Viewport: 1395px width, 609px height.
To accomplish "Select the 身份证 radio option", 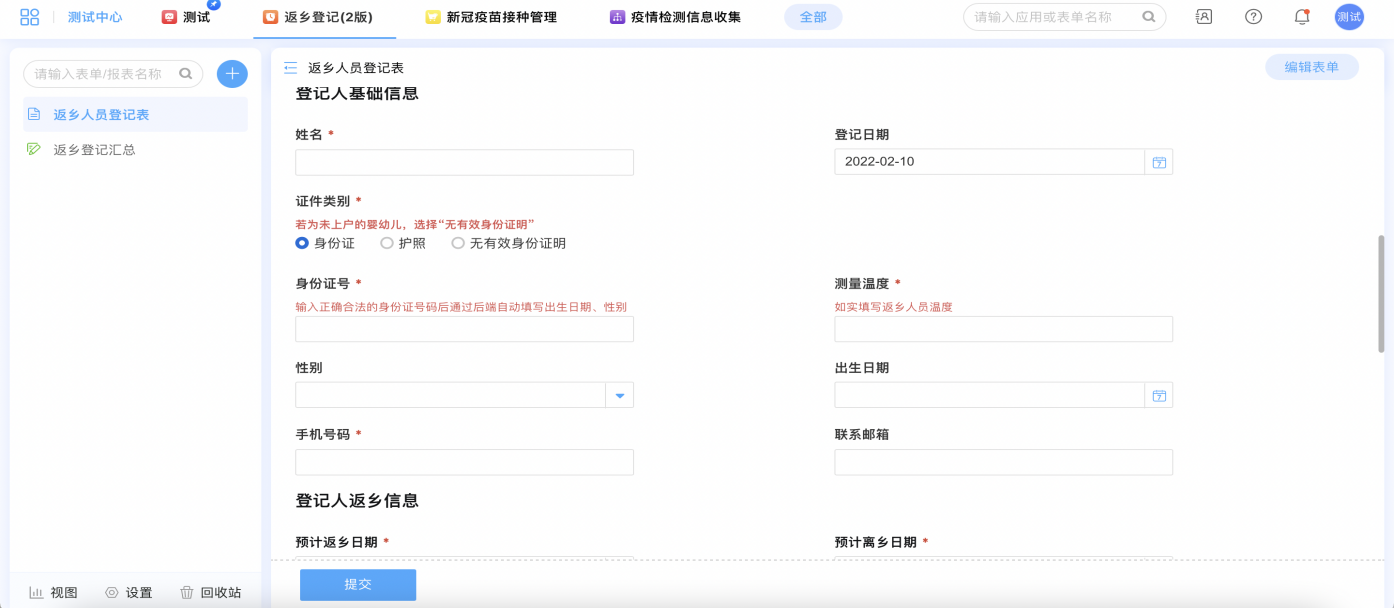I will tap(302, 243).
